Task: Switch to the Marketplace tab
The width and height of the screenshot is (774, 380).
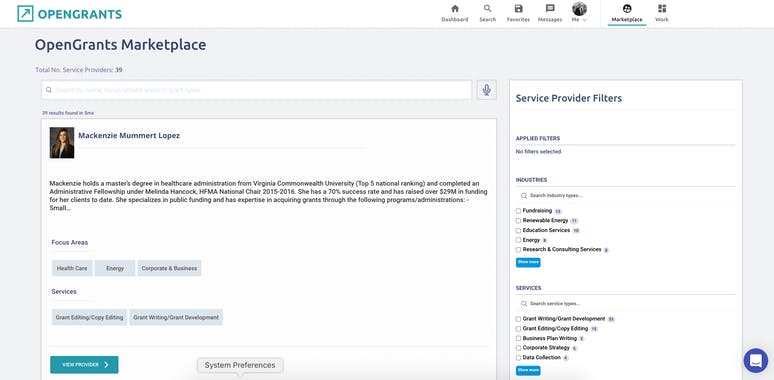Action: tap(627, 14)
